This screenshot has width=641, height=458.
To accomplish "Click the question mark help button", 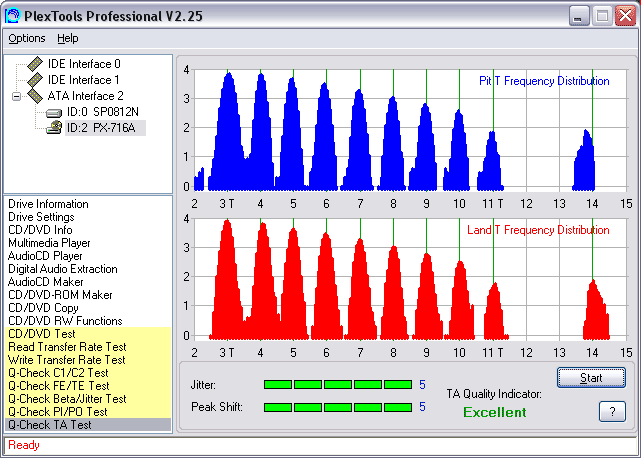I will pos(612,411).
